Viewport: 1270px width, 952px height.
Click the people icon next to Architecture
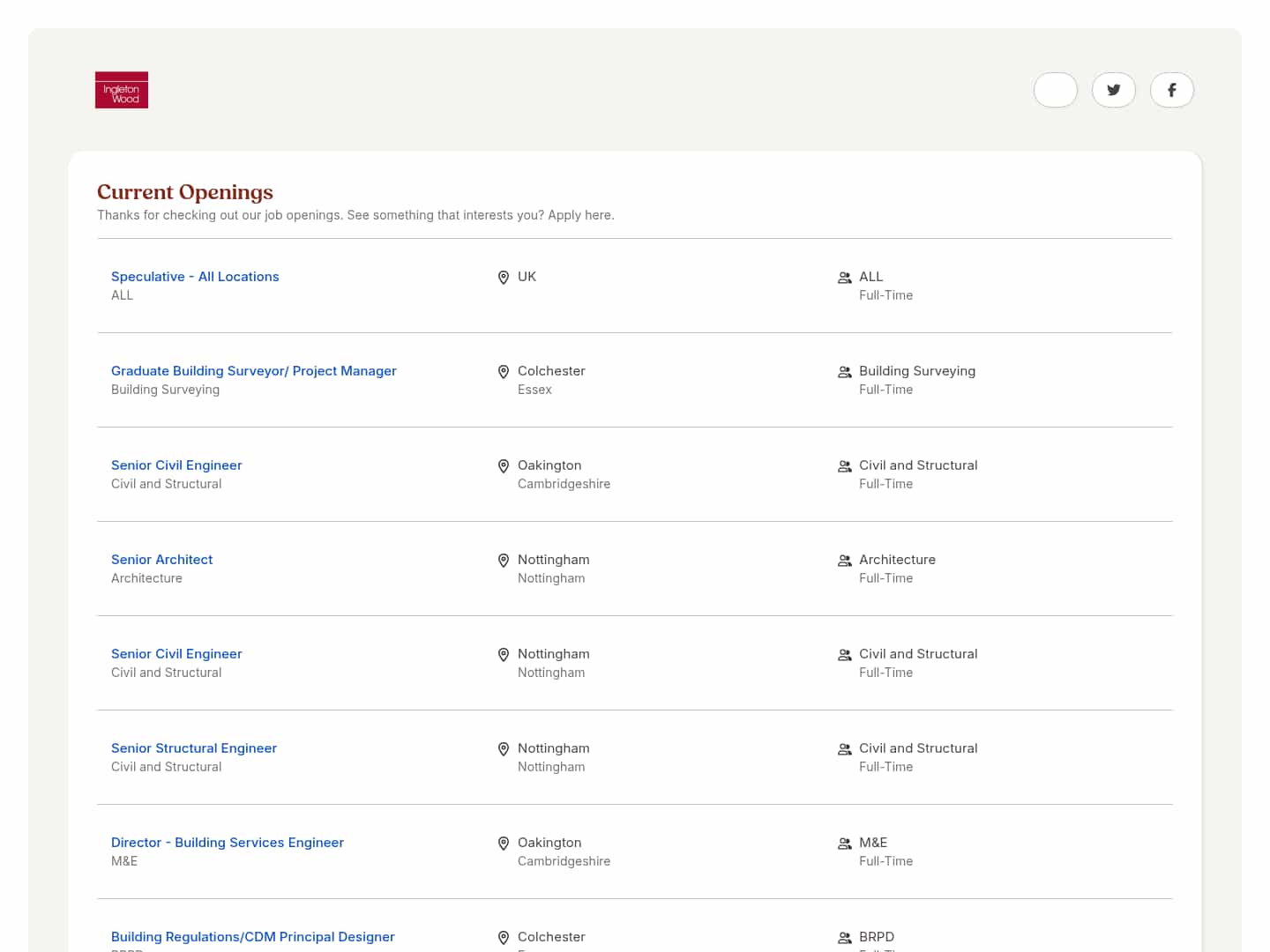(844, 561)
